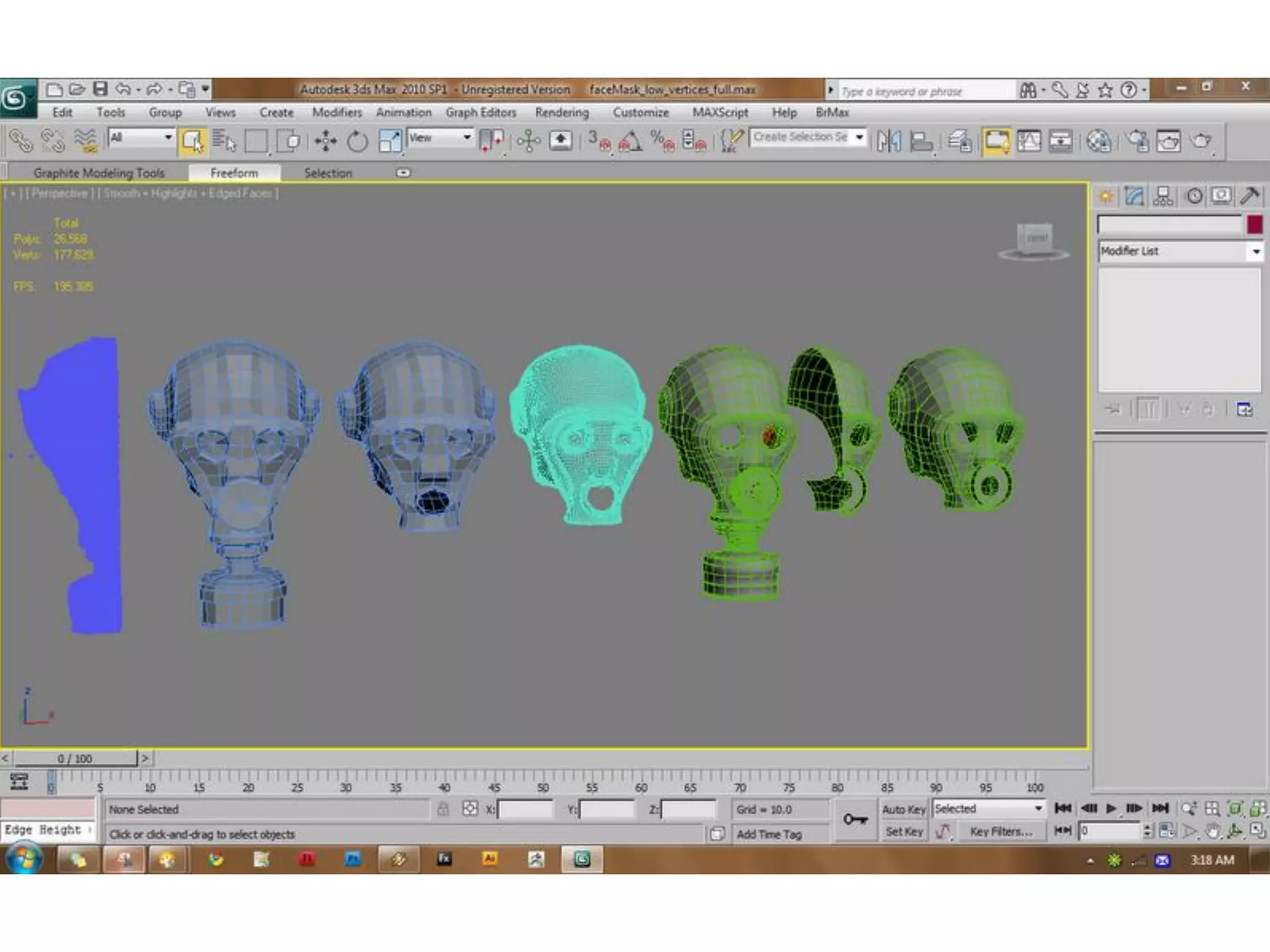Viewport: 1270px width, 952px height.
Task: Expand the Modifier List dropdown
Action: click(x=1256, y=252)
